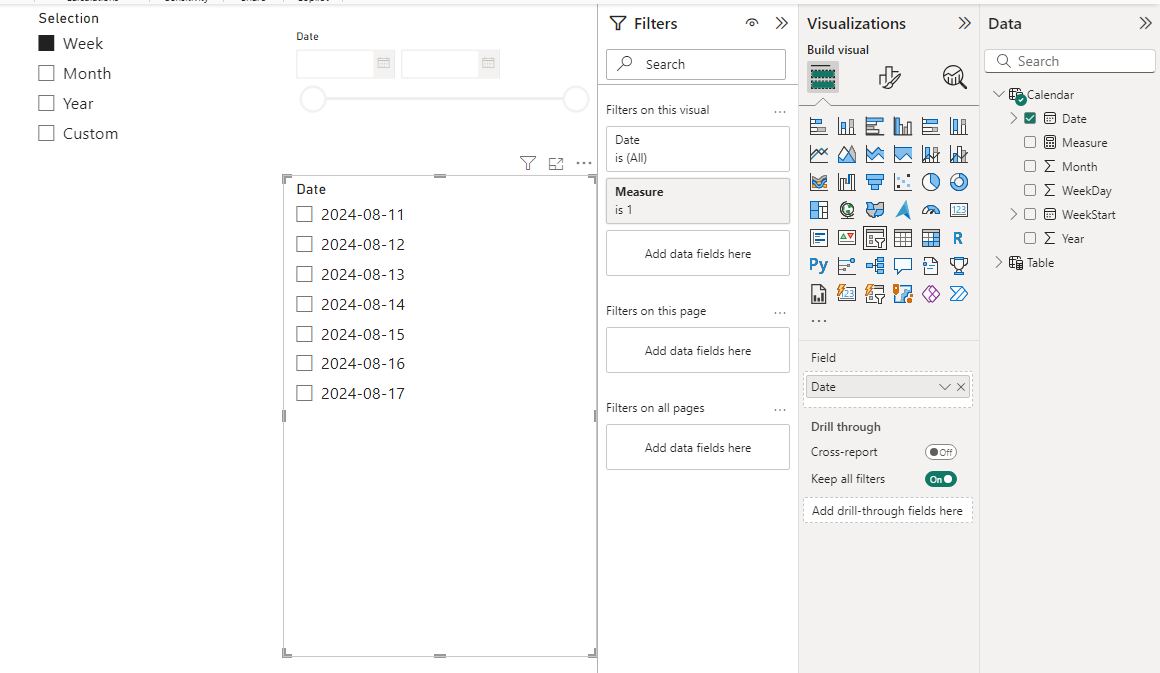Viewport: 1160px width, 673px height.
Task: Check the Custom option in Selection
Action: coord(46,133)
